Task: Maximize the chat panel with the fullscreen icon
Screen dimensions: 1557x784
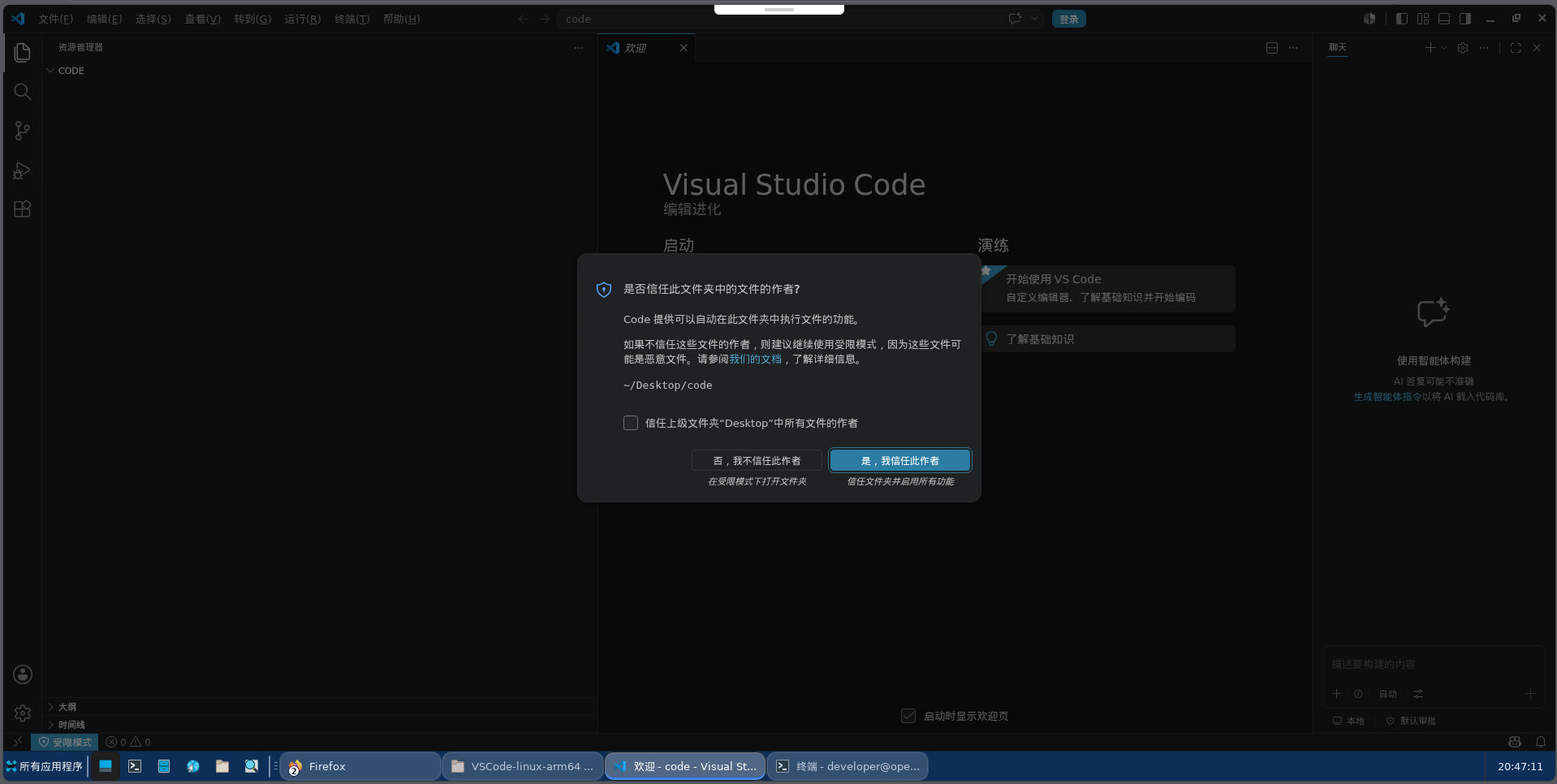Action: [x=1516, y=48]
